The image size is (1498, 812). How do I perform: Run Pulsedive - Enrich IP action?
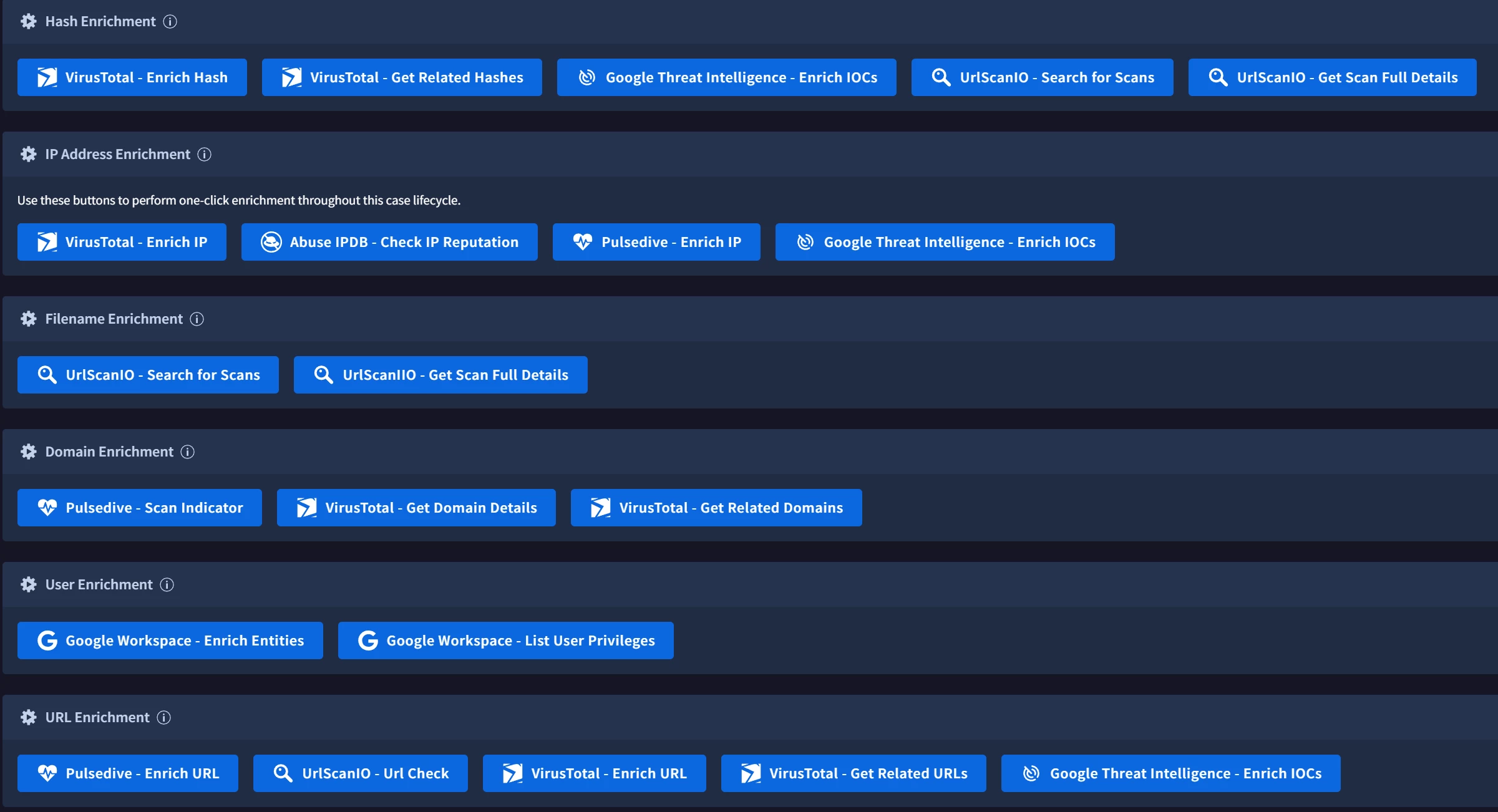point(656,242)
